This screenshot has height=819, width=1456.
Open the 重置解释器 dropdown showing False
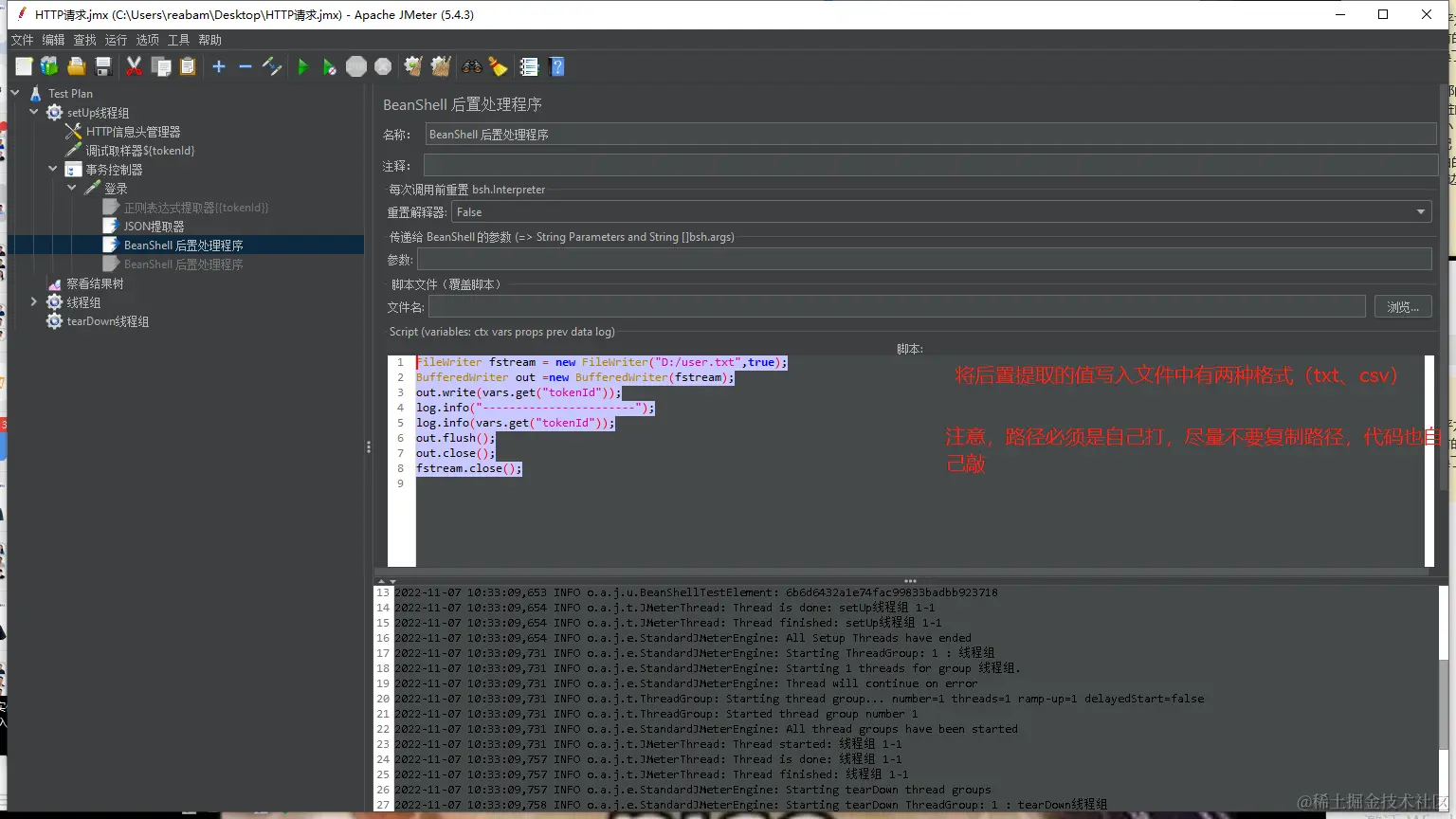click(x=941, y=212)
